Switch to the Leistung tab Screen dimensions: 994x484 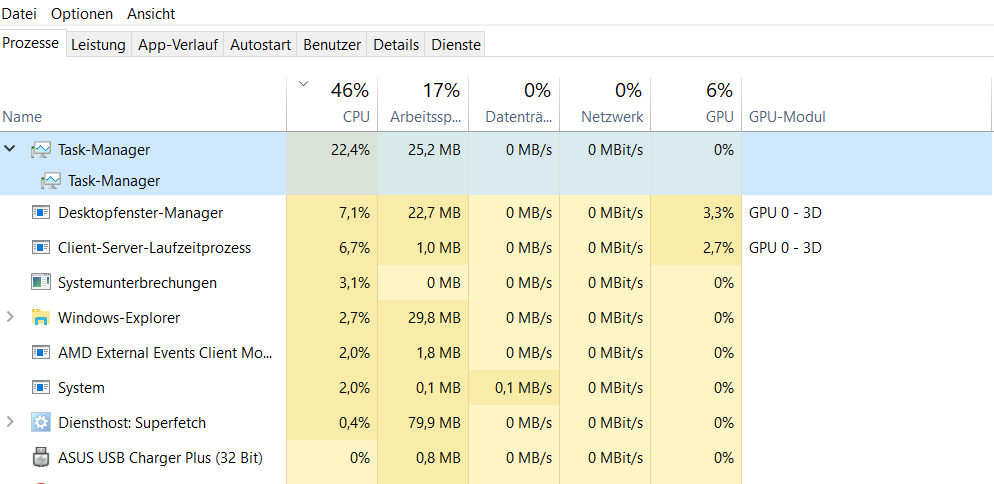click(98, 45)
